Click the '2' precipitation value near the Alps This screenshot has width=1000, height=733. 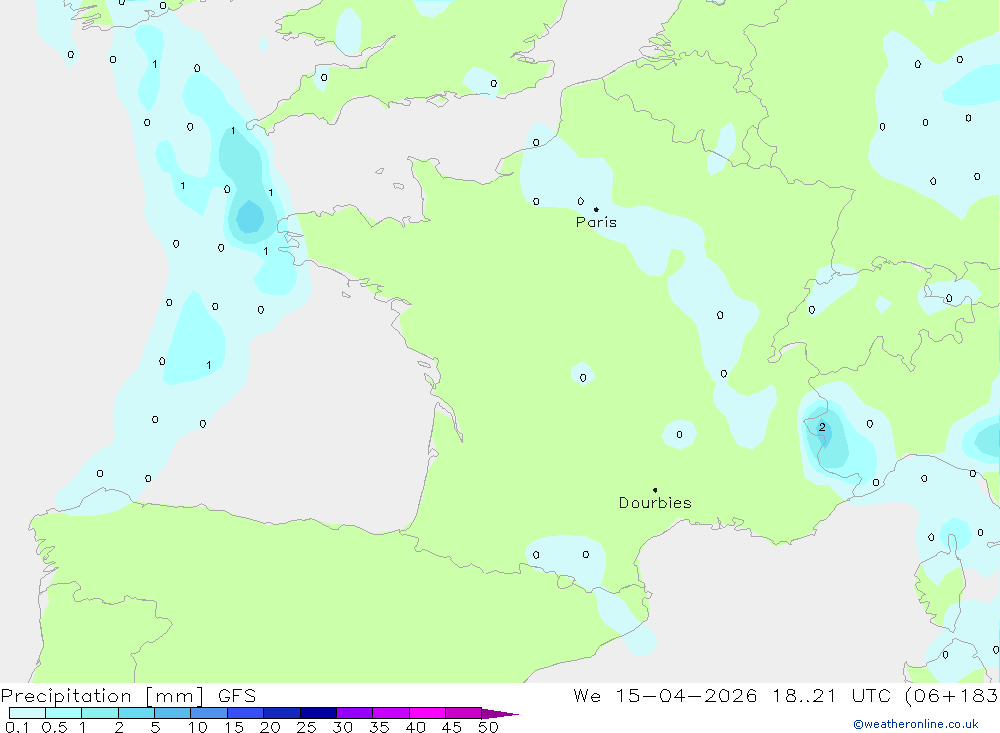click(822, 427)
